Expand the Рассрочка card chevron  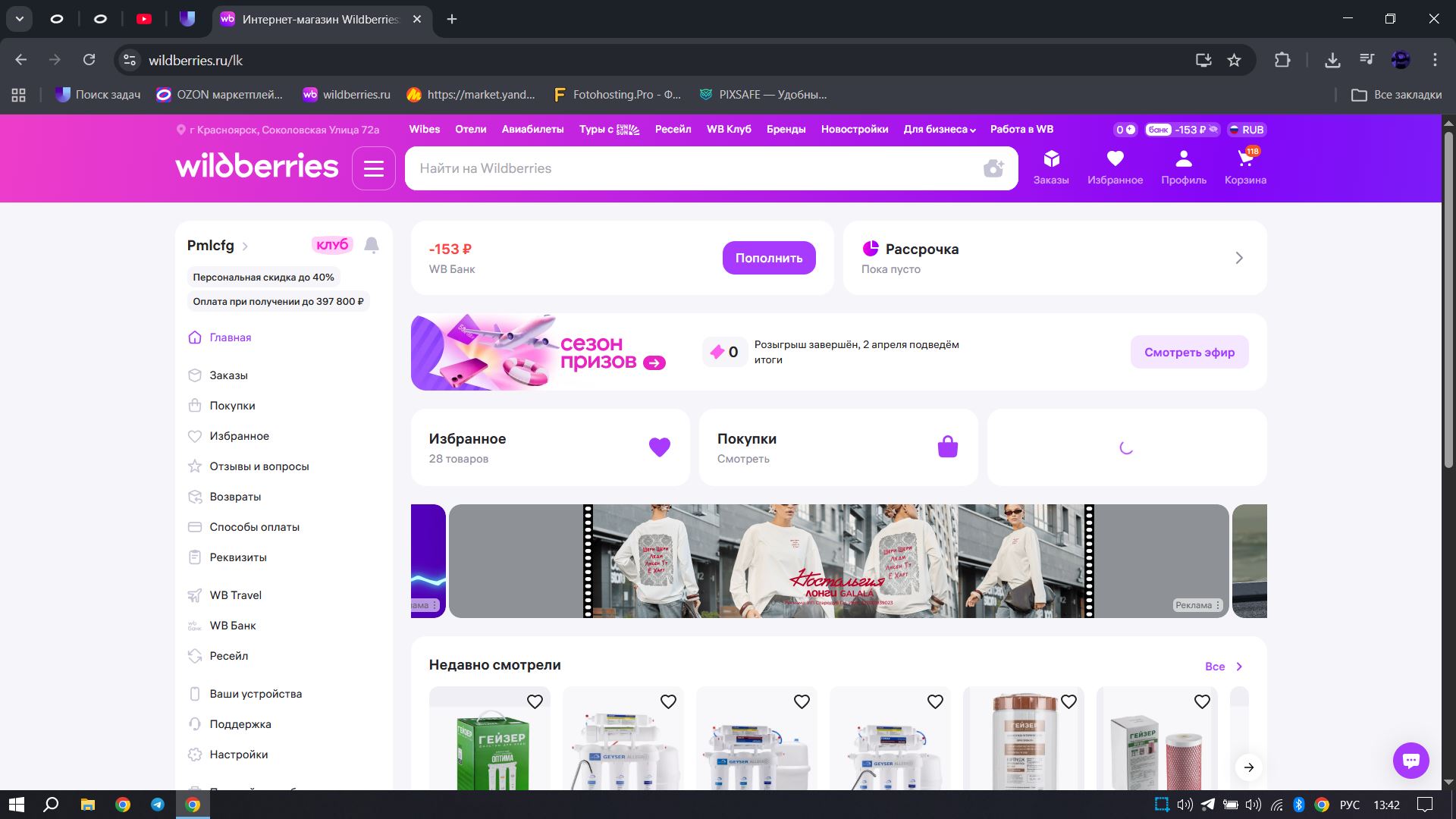coord(1239,258)
